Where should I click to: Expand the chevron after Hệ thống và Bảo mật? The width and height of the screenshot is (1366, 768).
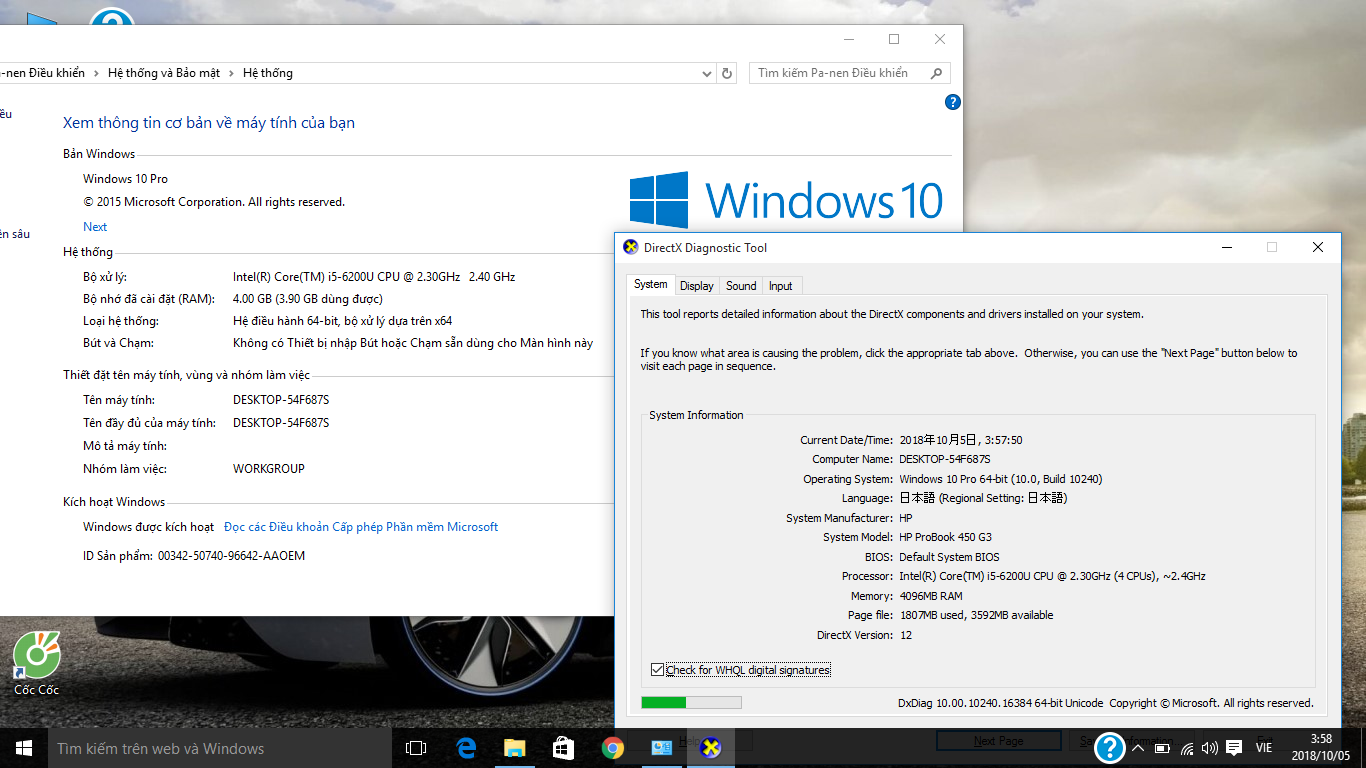tap(231, 73)
